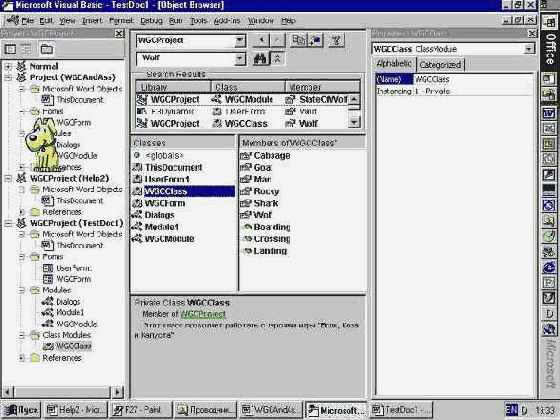Open the Start button on taskbar

21,410
